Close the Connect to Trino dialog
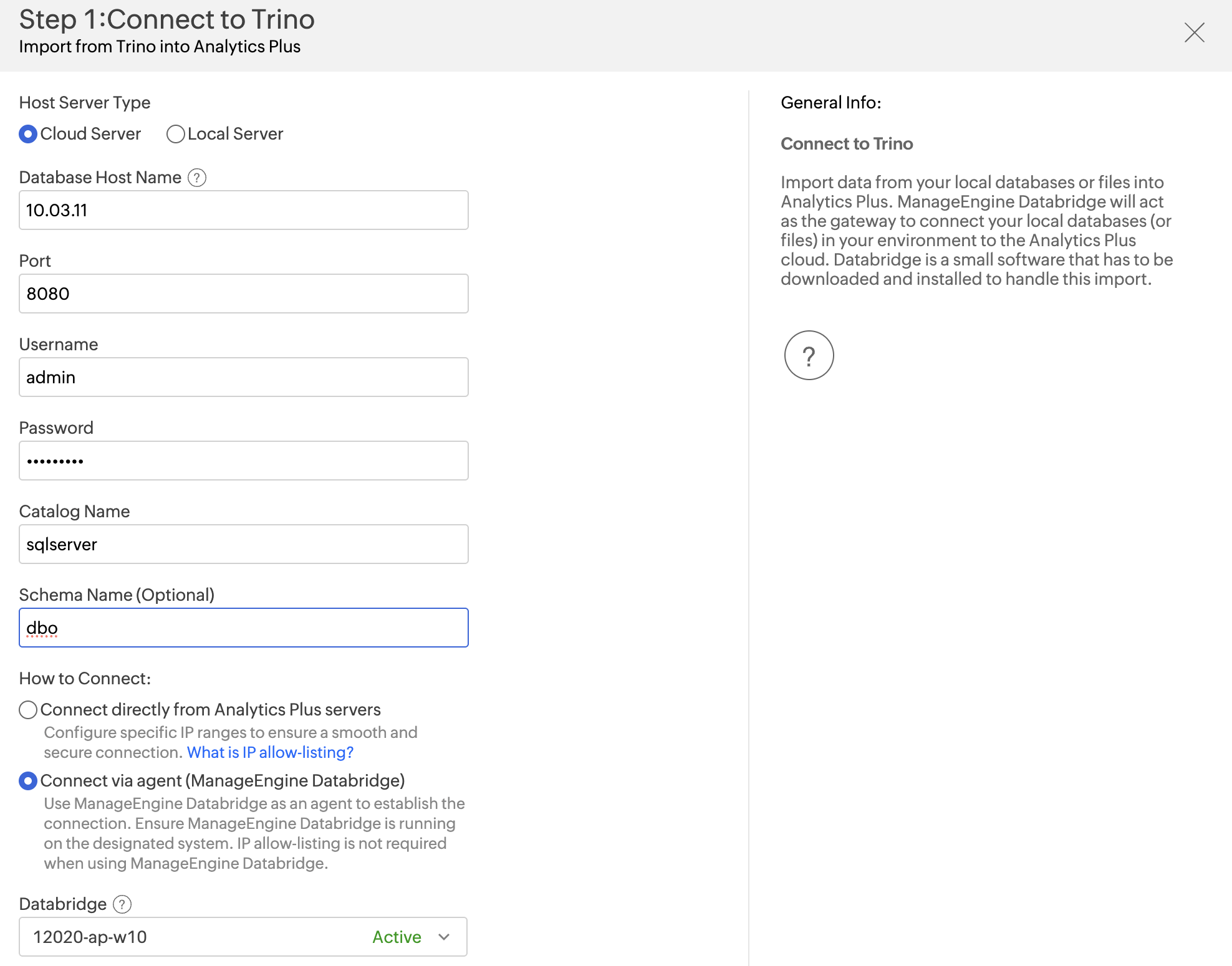1232x966 pixels. pyautogui.click(x=1194, y=32)
